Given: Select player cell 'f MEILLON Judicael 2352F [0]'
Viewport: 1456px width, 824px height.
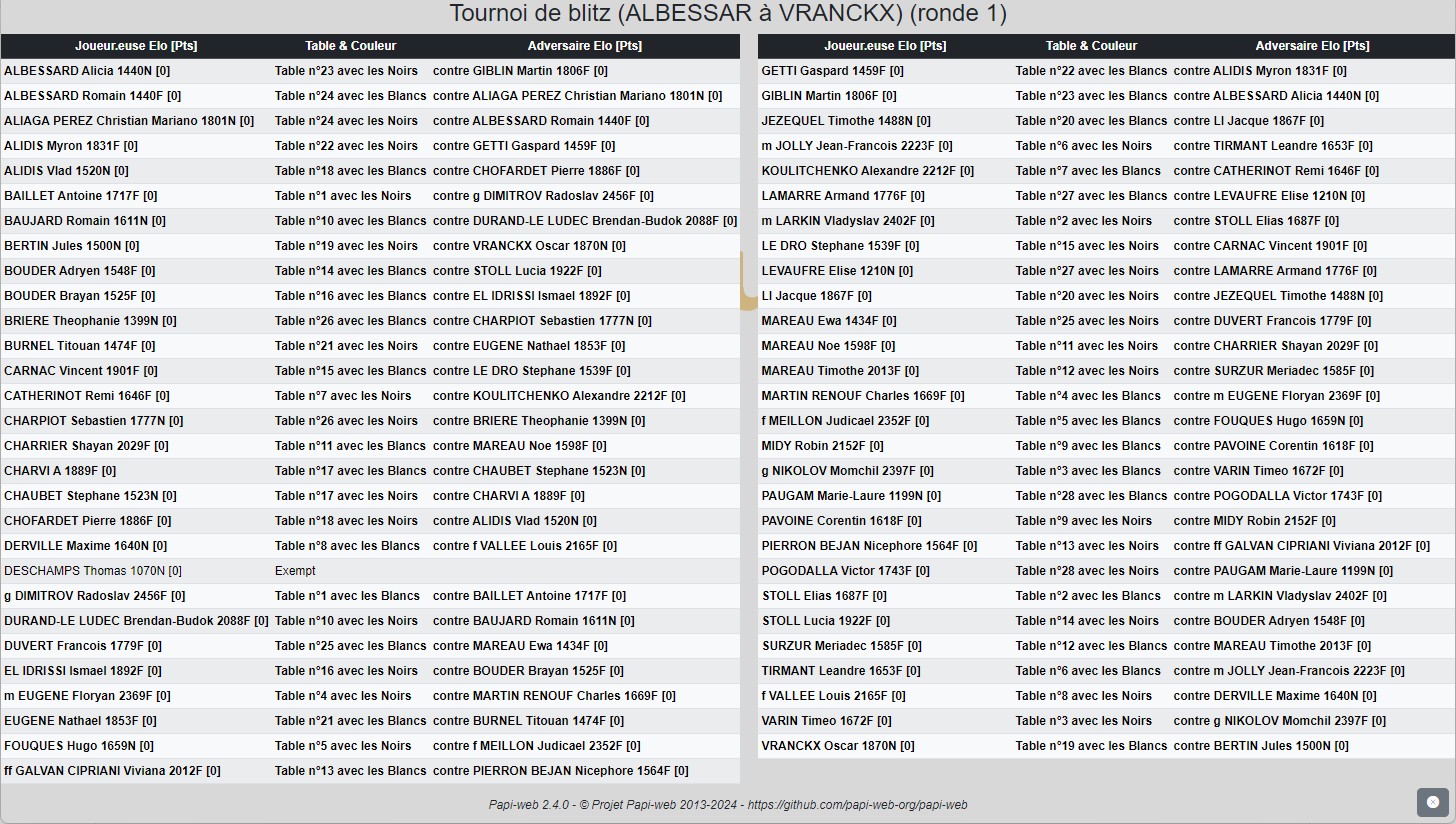Looking at the screenshot, I should click(845, 421).
